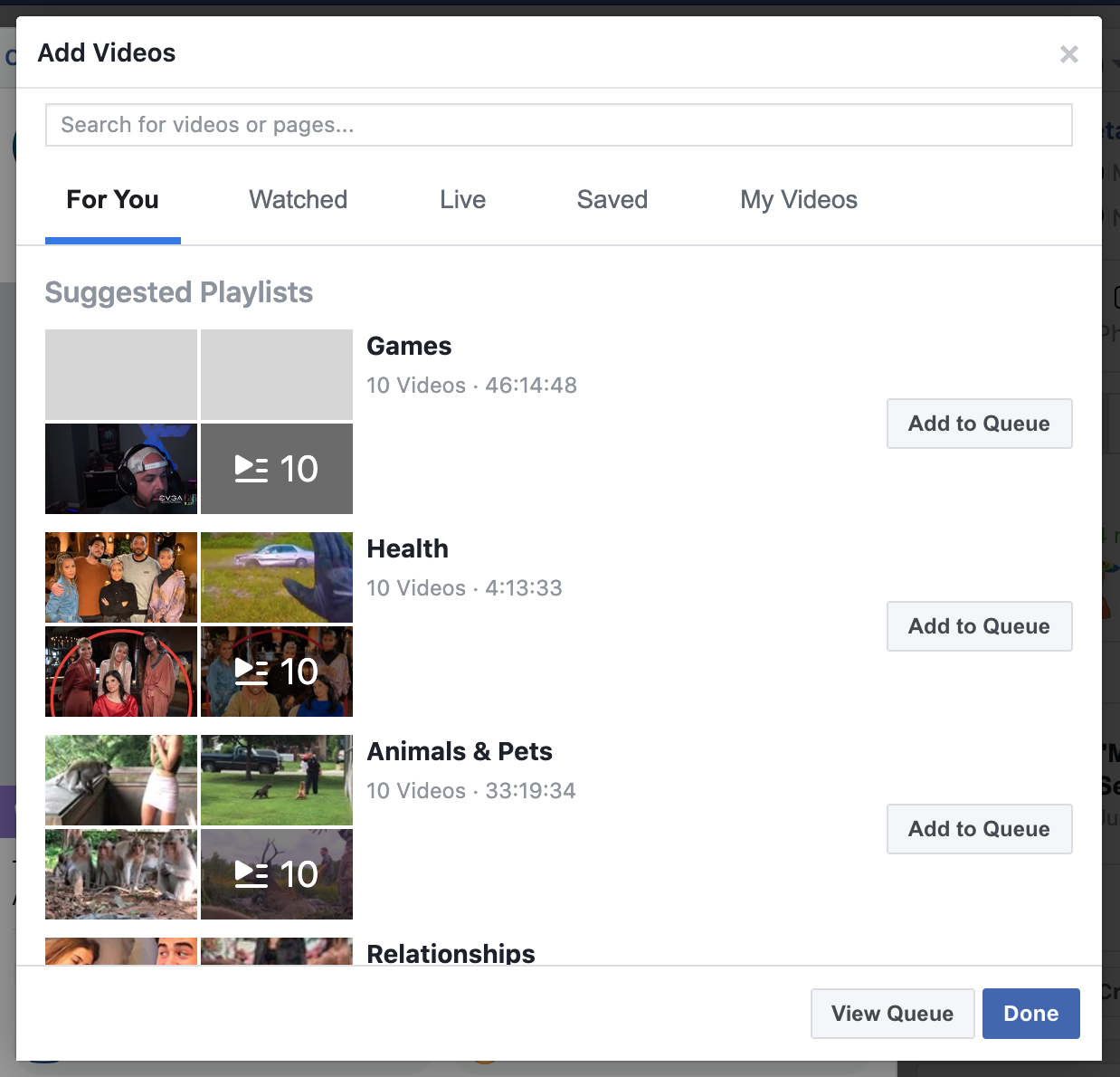Click the View Queue button

(x=892, y=1014)
